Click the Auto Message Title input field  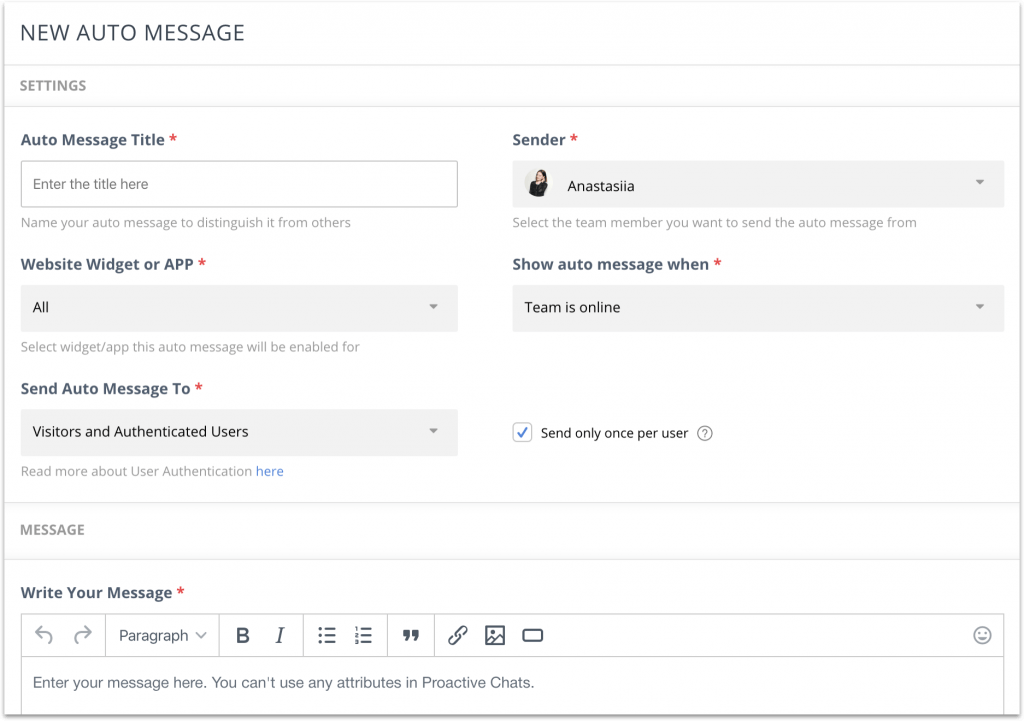coord(239,184)
